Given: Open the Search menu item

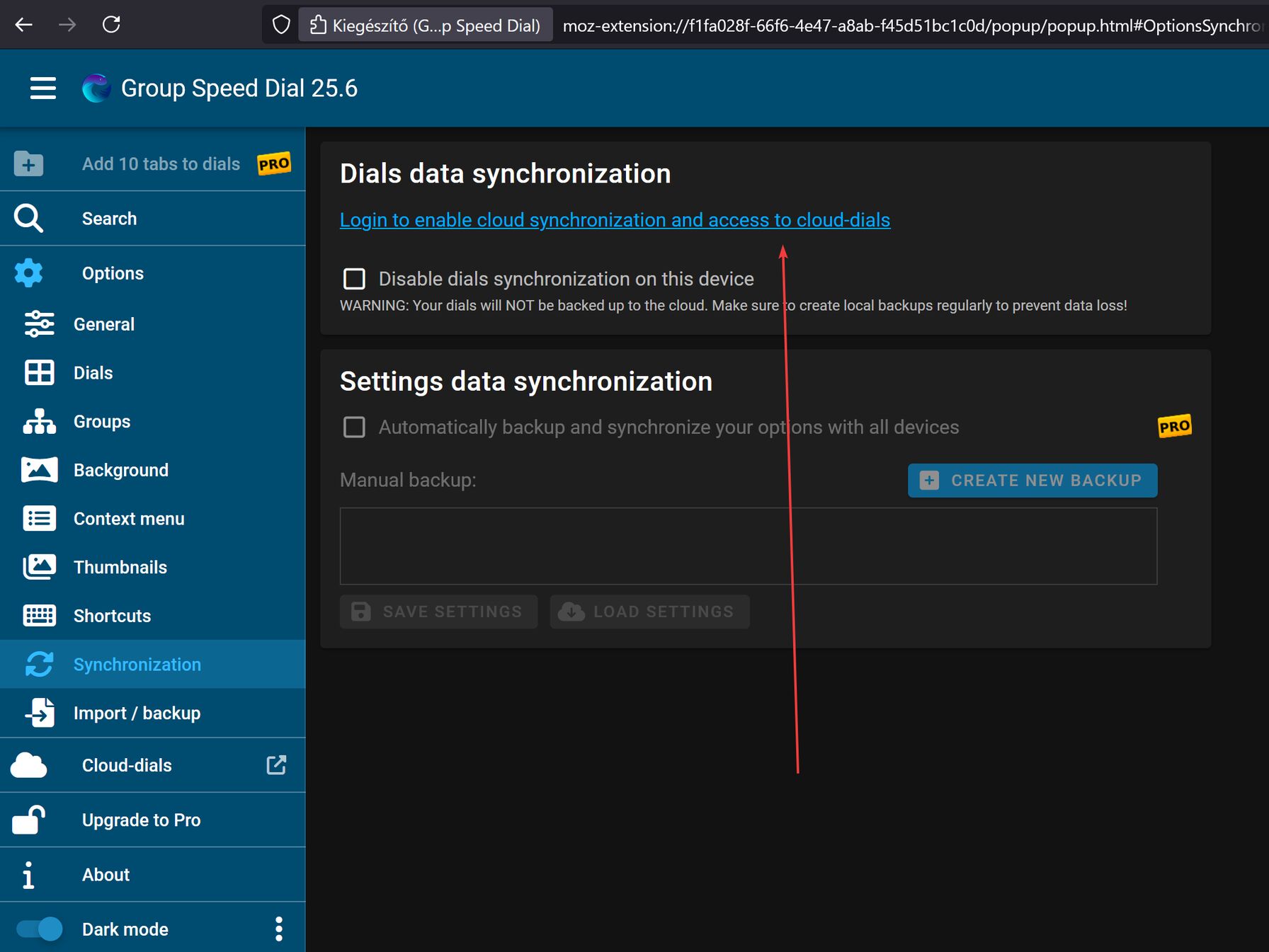Looking at the screenshot, I should 152,219.
